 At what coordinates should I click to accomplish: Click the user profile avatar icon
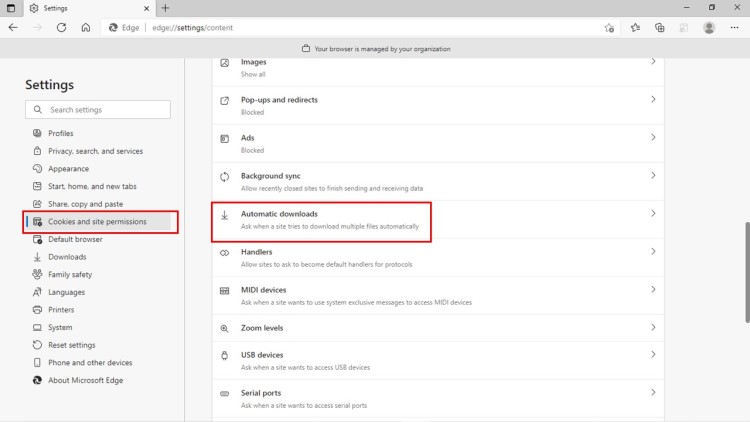[709, 27]
